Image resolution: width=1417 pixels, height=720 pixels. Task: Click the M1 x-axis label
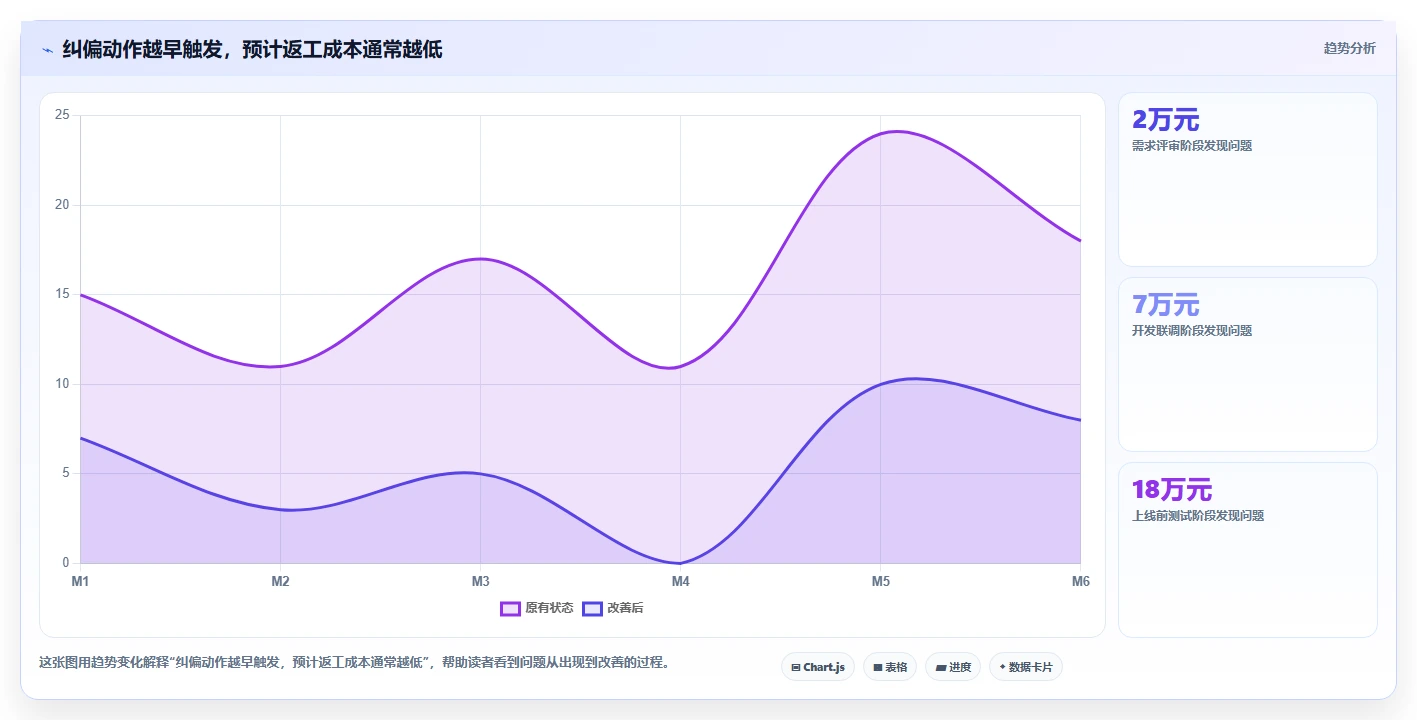tap(80, 581)
